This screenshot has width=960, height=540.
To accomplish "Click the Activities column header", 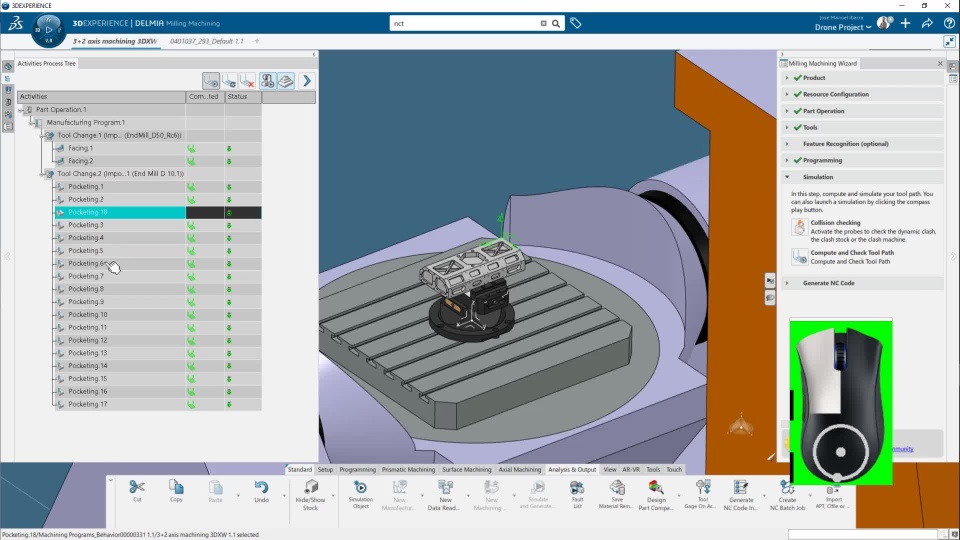I will point(101,97).
